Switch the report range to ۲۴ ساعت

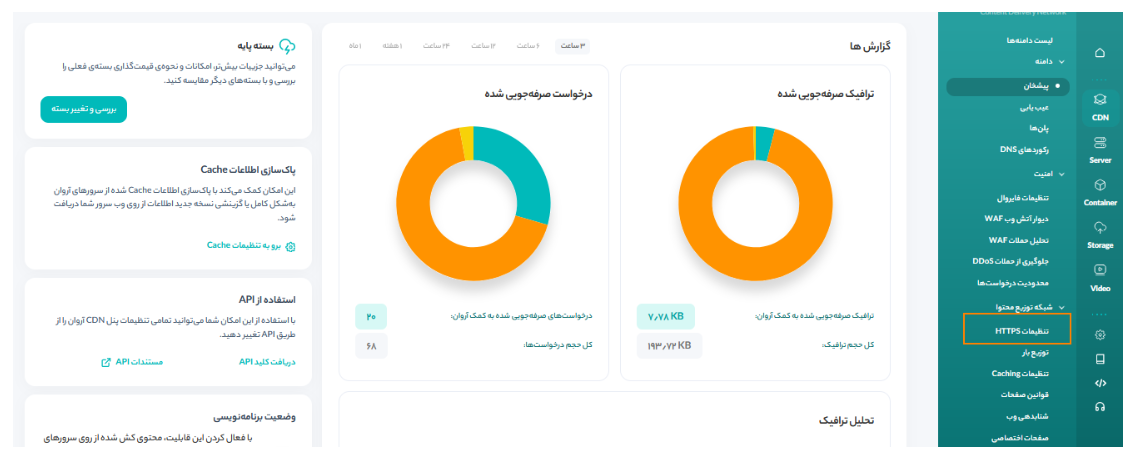pyautogui.click(x=435, y=46)
